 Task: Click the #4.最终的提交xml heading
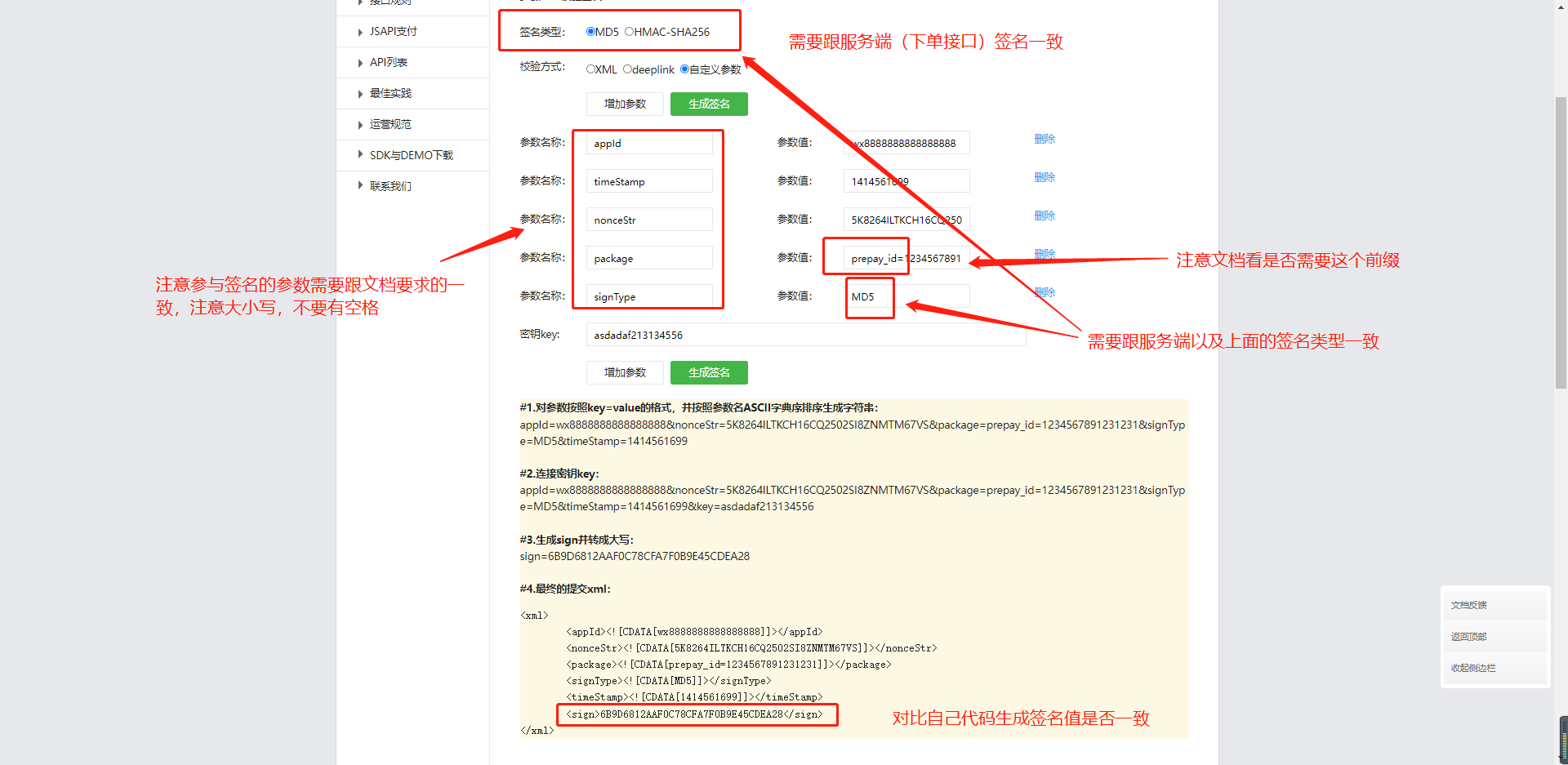point(565,589)
